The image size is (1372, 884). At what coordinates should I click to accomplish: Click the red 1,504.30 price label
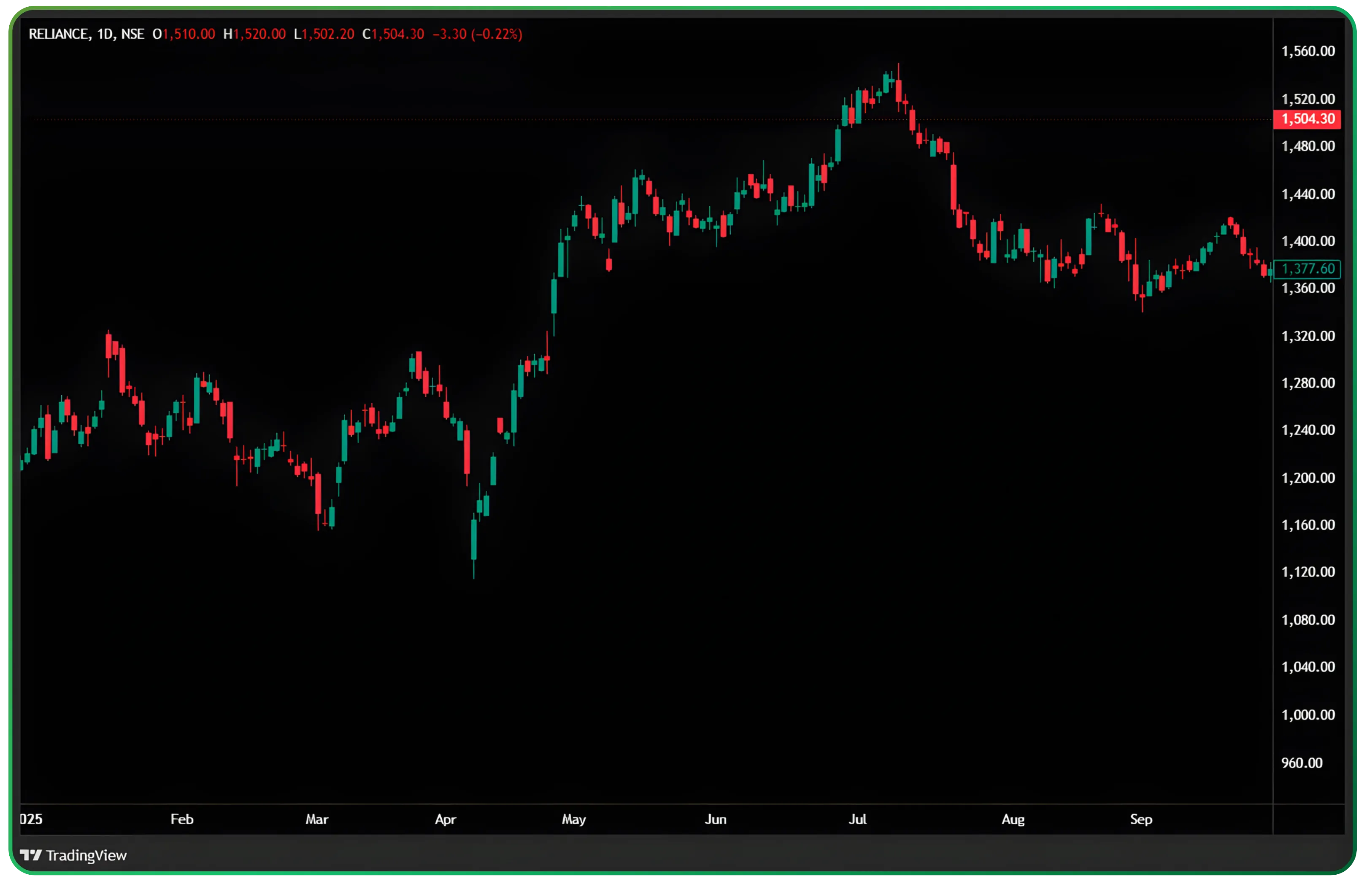click(x=1307, y=119)
